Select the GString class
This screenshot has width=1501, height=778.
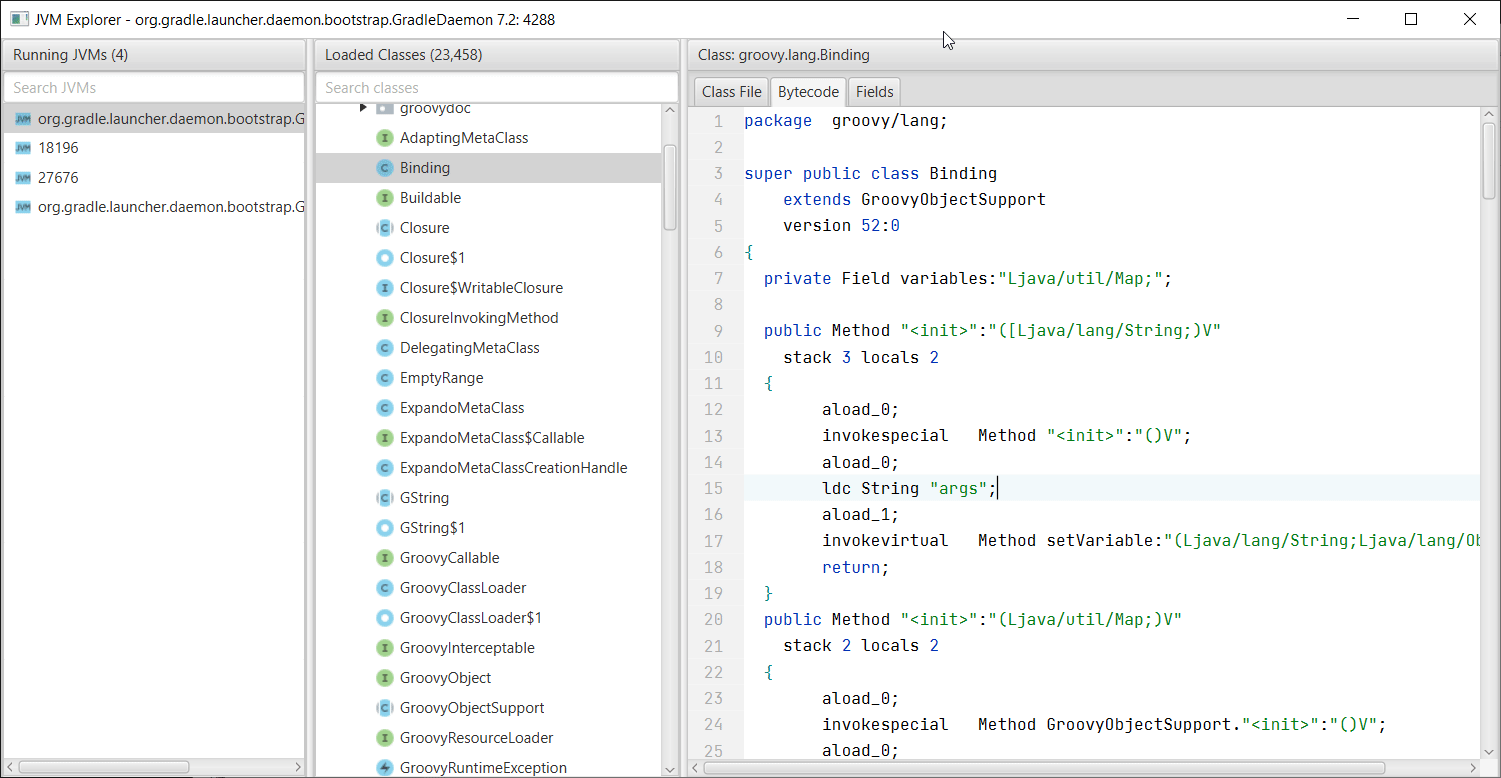[x=489, y=498]
